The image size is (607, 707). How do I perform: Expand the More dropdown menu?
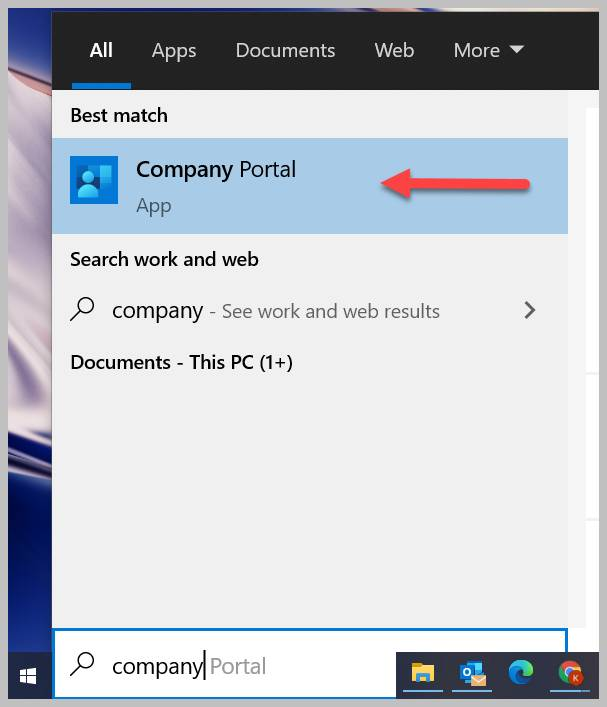point(489,50)
